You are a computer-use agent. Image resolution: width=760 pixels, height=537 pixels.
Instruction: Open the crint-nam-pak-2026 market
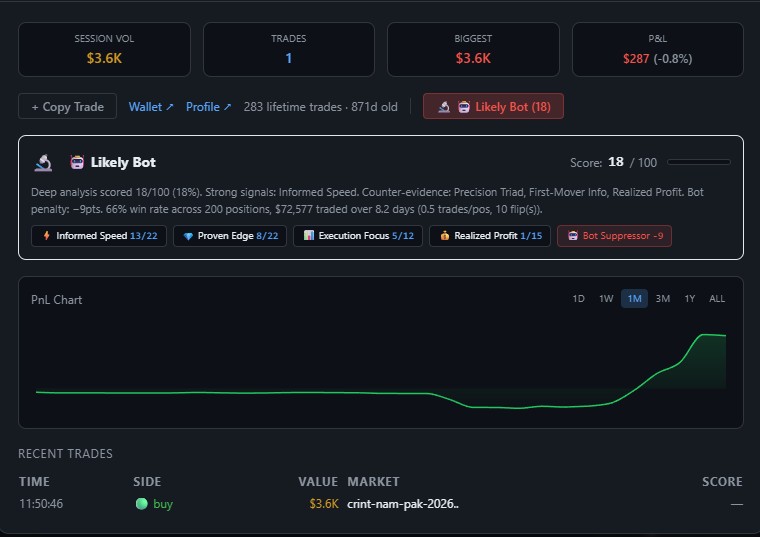coord(403,504)
